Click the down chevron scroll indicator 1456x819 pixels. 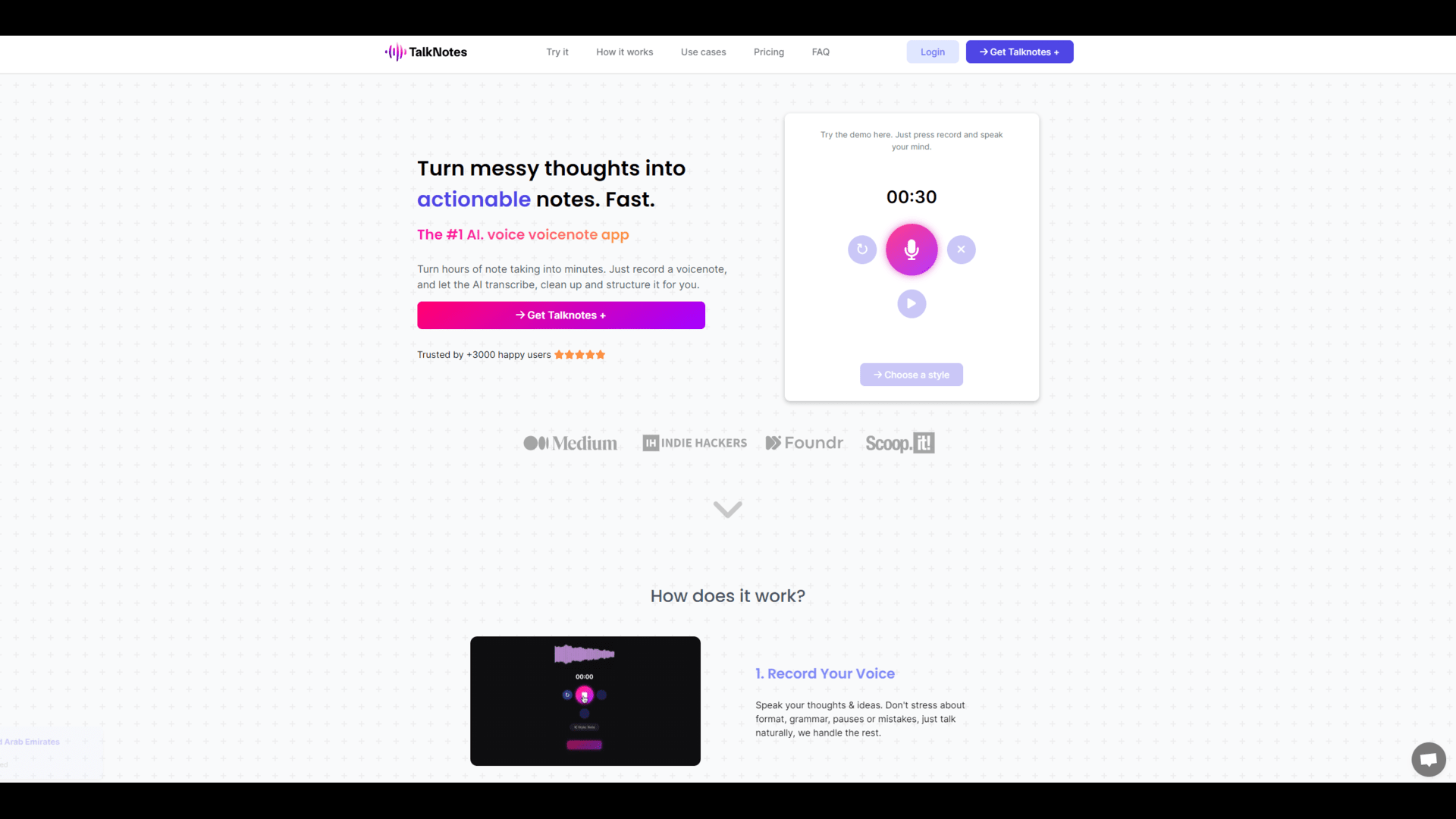tap(728, 509)
